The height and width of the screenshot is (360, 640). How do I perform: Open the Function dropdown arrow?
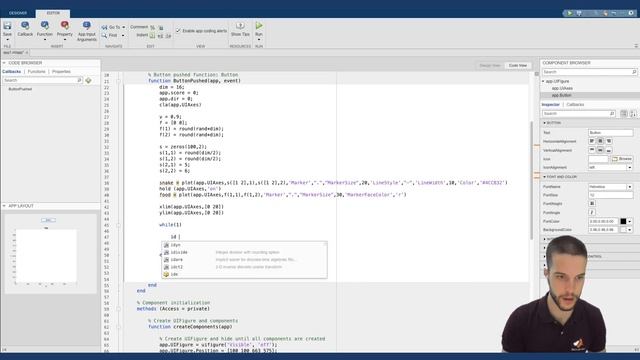point(44,40)
